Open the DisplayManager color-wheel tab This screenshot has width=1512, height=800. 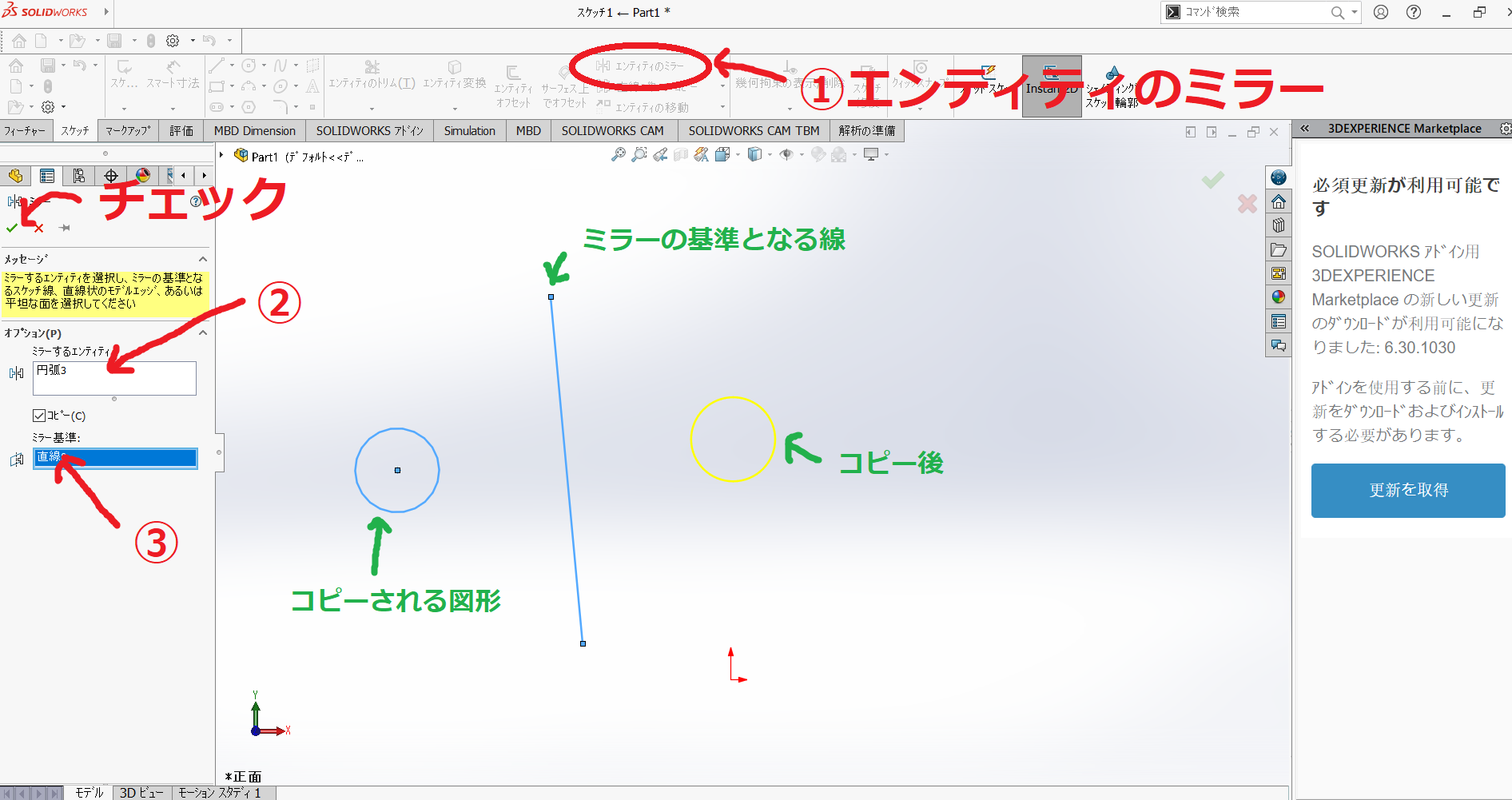[143, 176]
